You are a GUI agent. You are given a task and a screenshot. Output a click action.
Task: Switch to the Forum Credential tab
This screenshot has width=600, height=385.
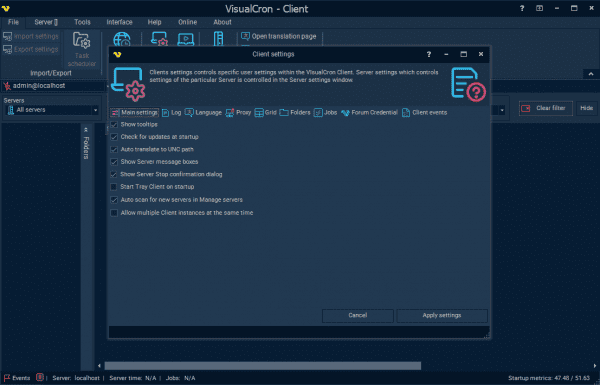tap(369, 113)
